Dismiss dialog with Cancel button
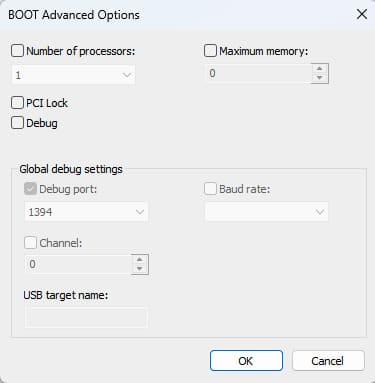375x383 pixels. pos(328,361)
